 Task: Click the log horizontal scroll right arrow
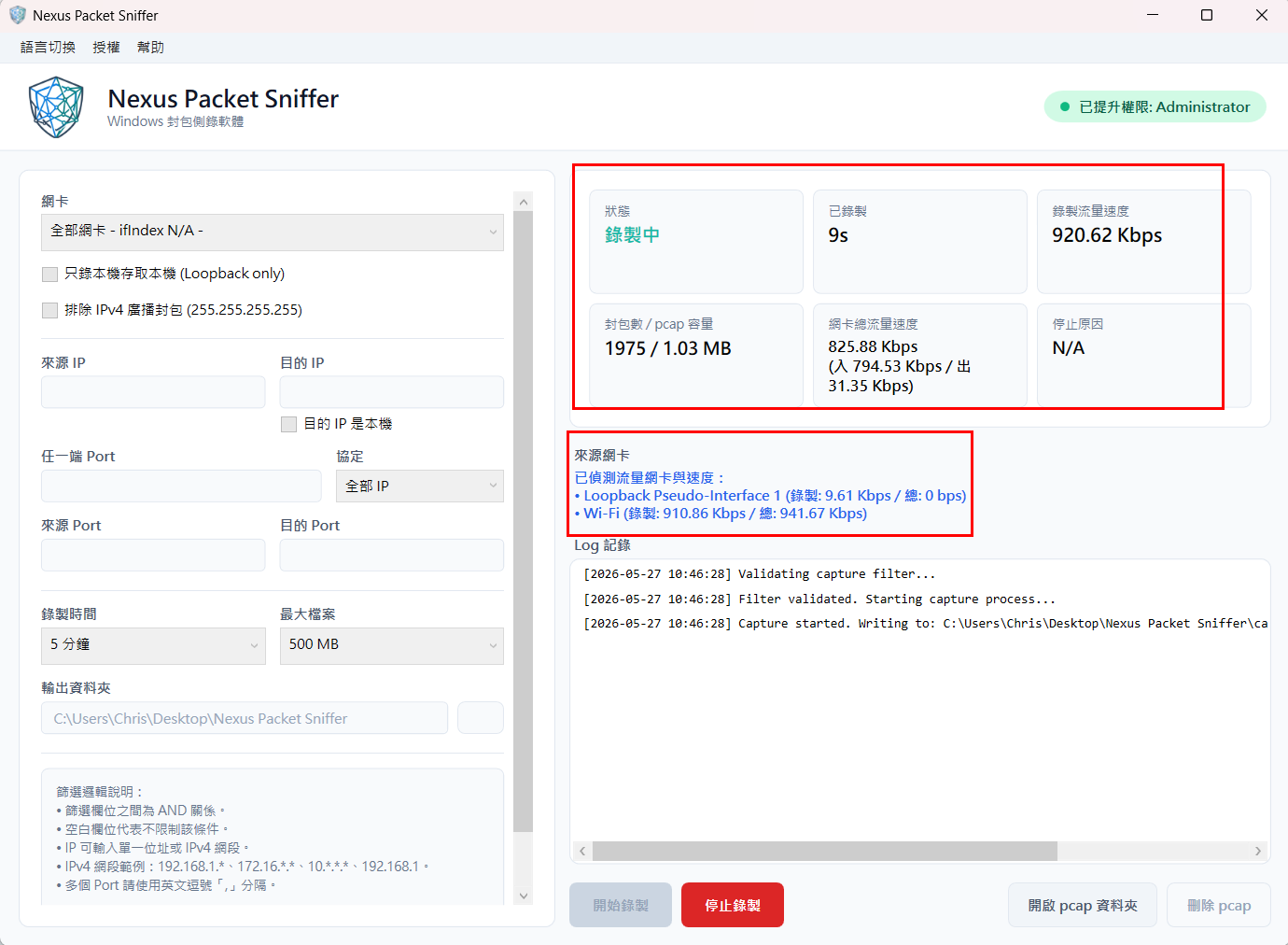tap(1258, 851)
